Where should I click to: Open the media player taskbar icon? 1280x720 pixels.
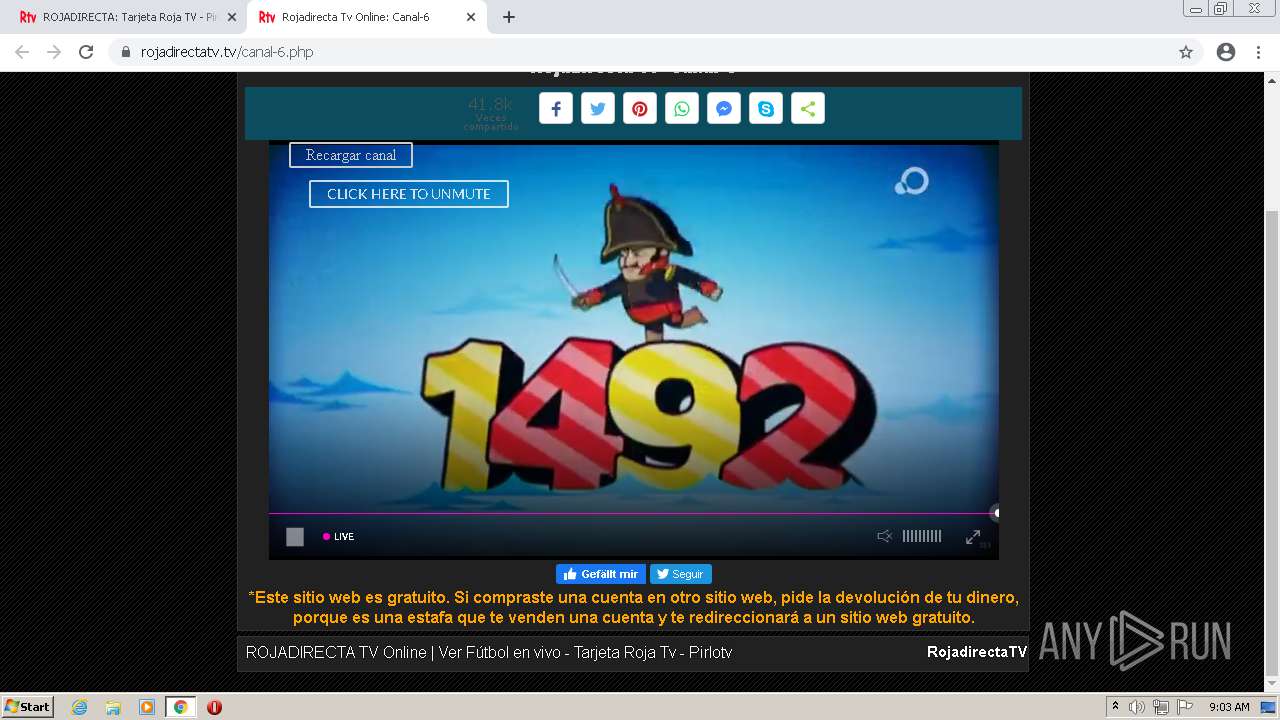point(146,707)
